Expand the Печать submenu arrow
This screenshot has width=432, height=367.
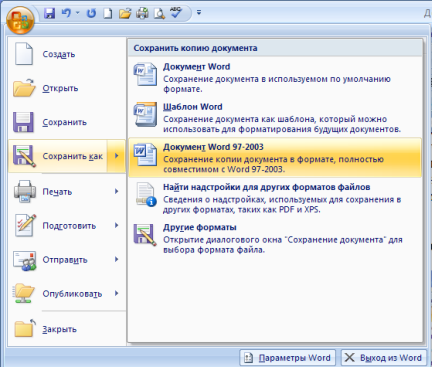point(116,191)
